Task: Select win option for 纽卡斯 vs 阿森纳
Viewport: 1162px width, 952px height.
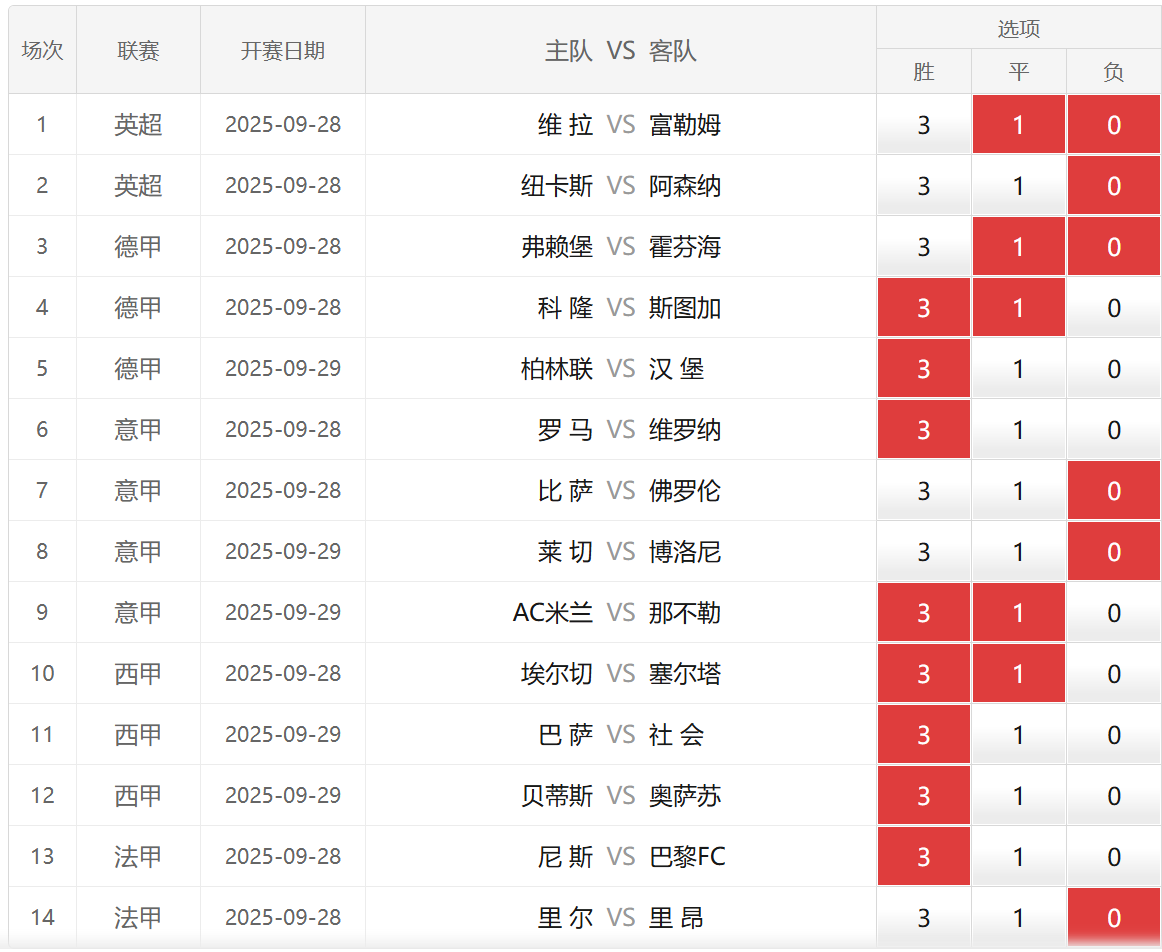Action: tap(923, 186)
